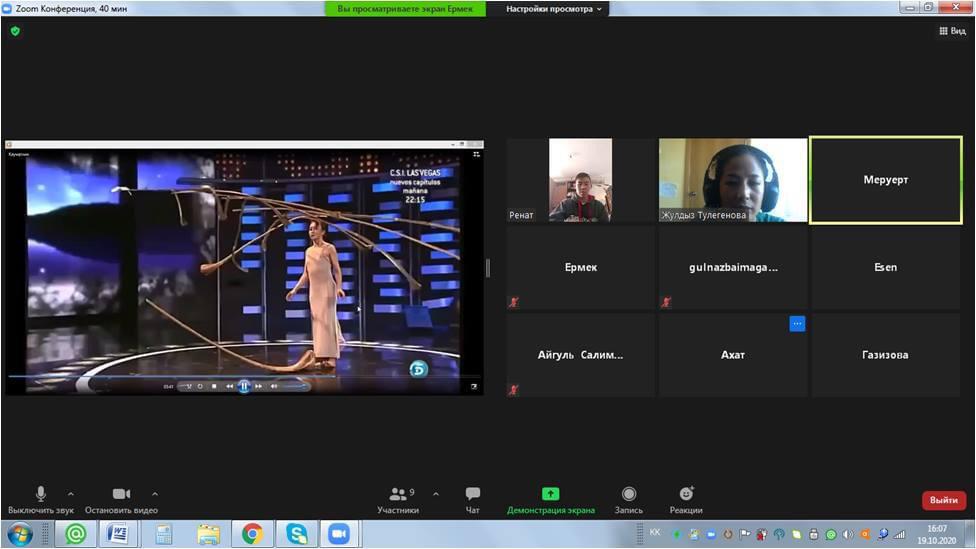Pause the shared video playback

coord(243,386)
